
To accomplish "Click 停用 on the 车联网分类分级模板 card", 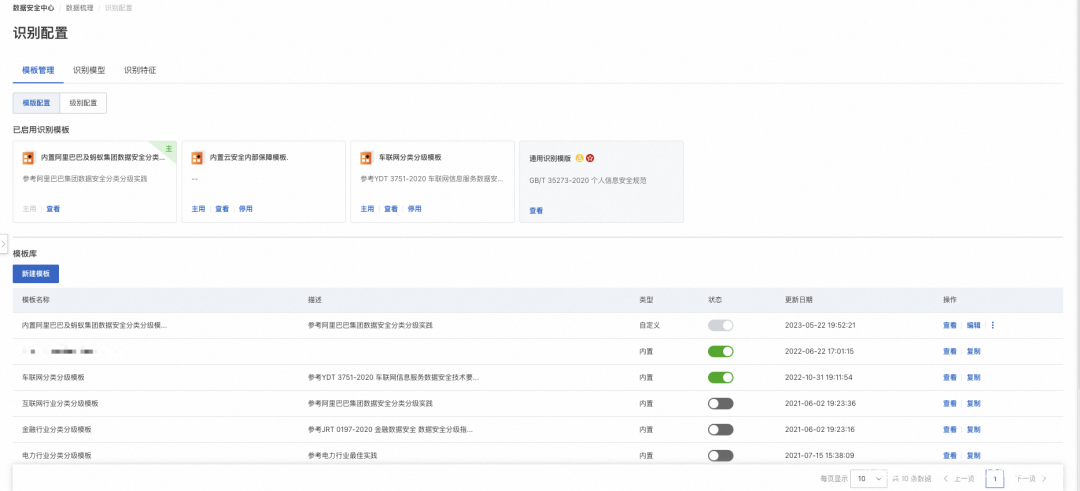I will (414, 209).
